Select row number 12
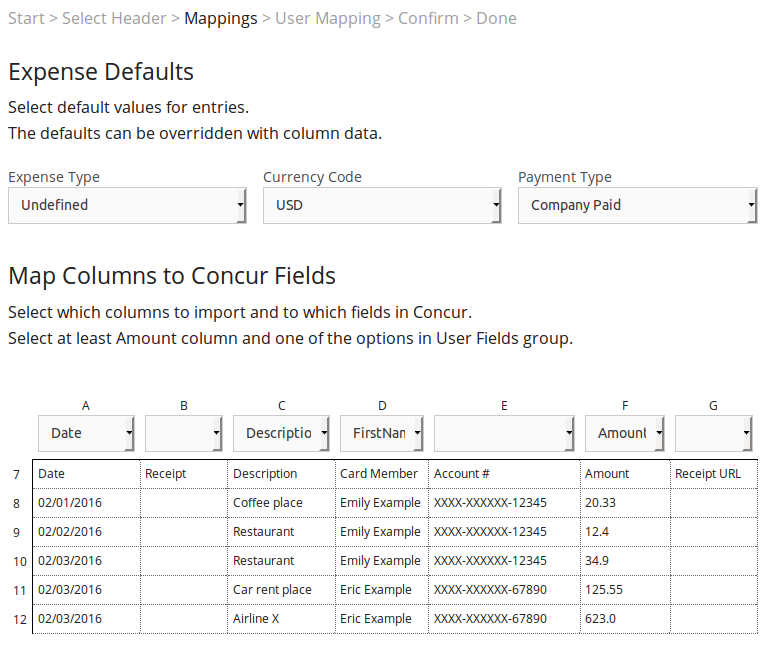The height and width of the screenshot is (645, 769). click(20, 619)
